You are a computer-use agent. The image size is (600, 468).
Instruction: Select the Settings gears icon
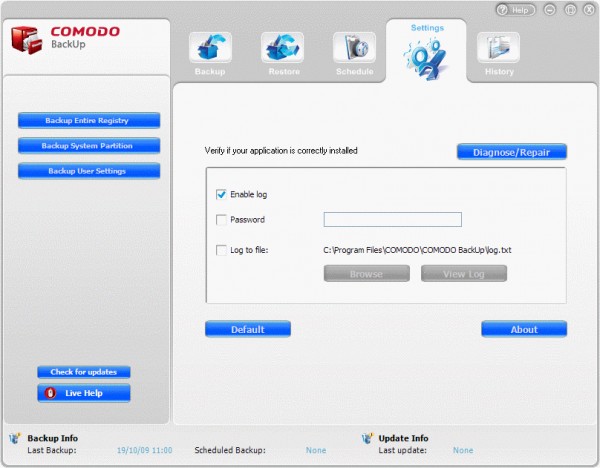pyautogui.click(x=426, y=58)
